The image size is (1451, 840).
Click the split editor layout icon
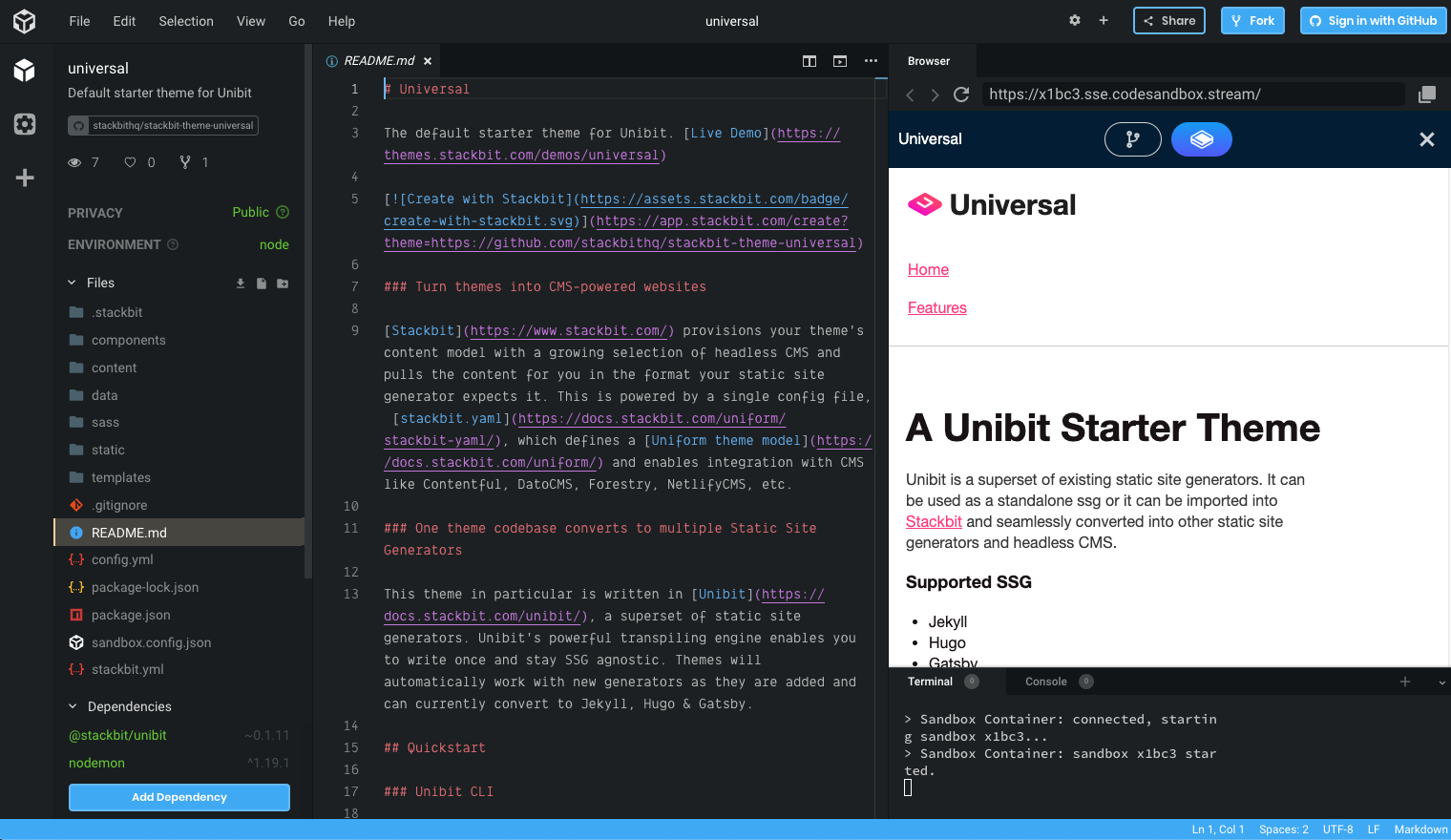(x=810, y=61)
